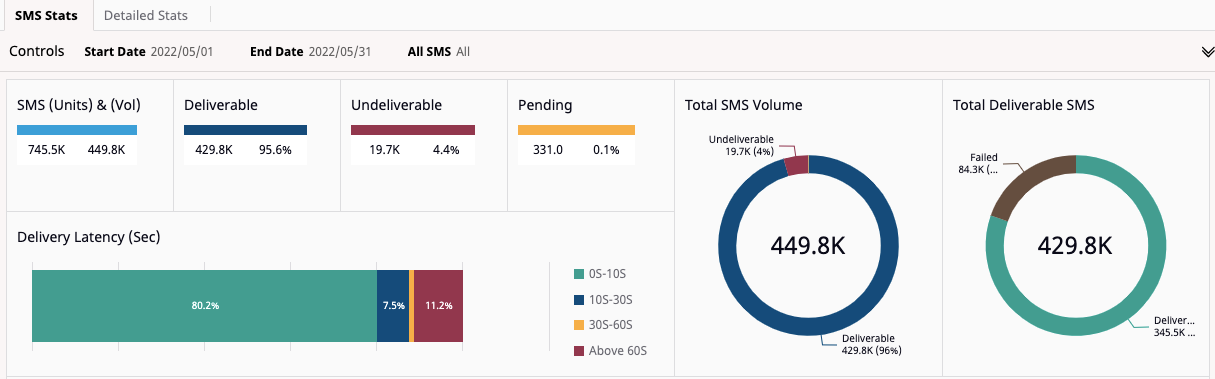The width and height of the screenshot is (1215, 379).
Task: Click the Controls label
Action: coord(37,51)
